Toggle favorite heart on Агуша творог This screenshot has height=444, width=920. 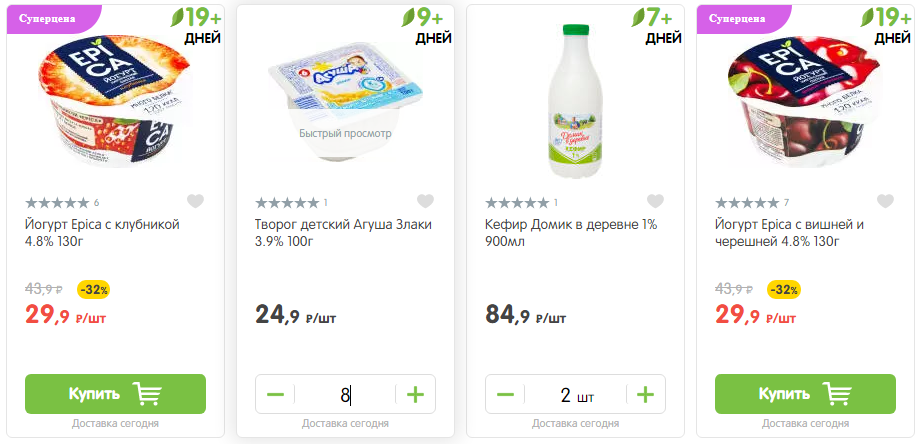pos(426,201)
